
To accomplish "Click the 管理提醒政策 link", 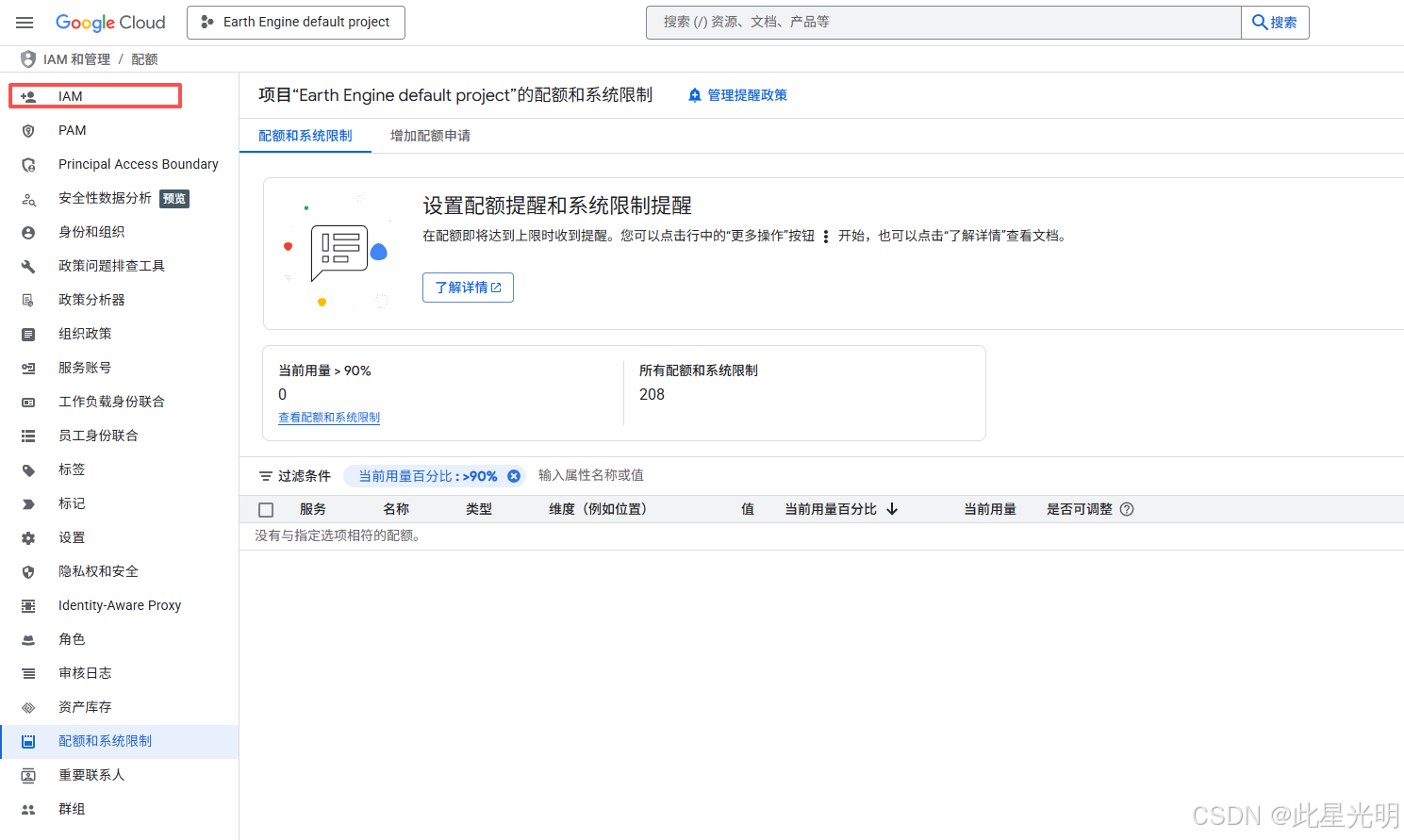I will point(745,94).
